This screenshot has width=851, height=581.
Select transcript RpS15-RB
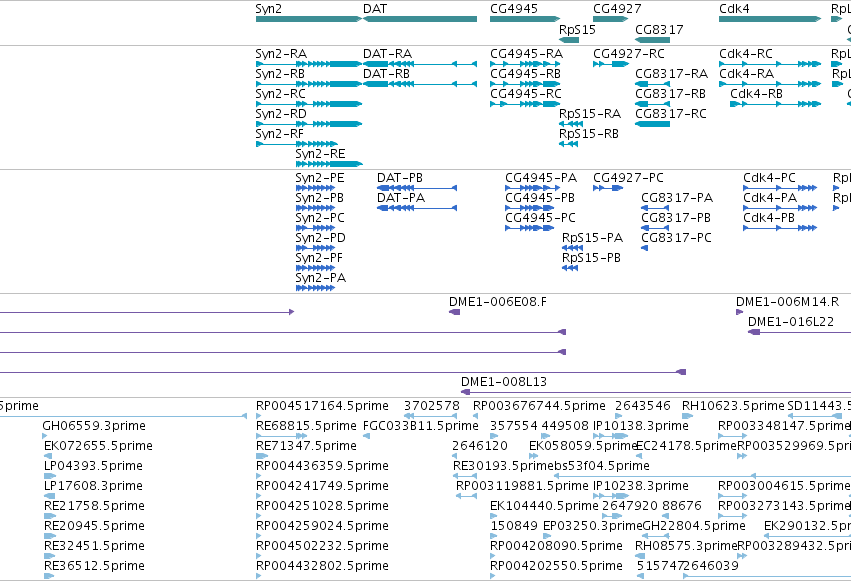coord(569,144)
